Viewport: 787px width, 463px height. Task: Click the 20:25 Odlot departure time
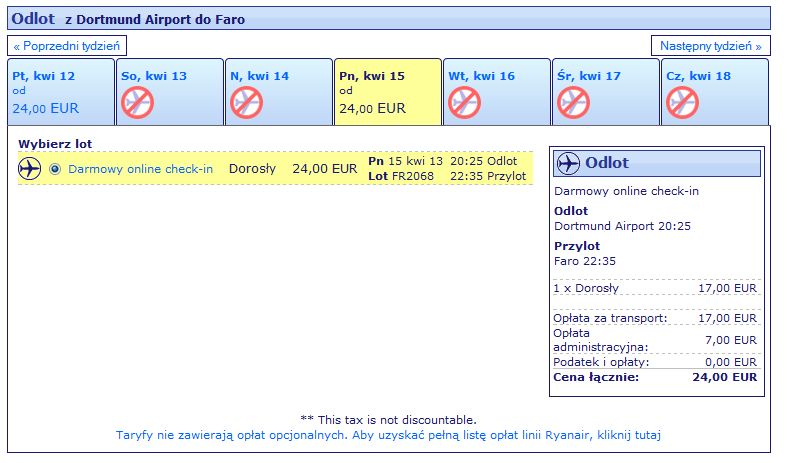pos(483,161)
